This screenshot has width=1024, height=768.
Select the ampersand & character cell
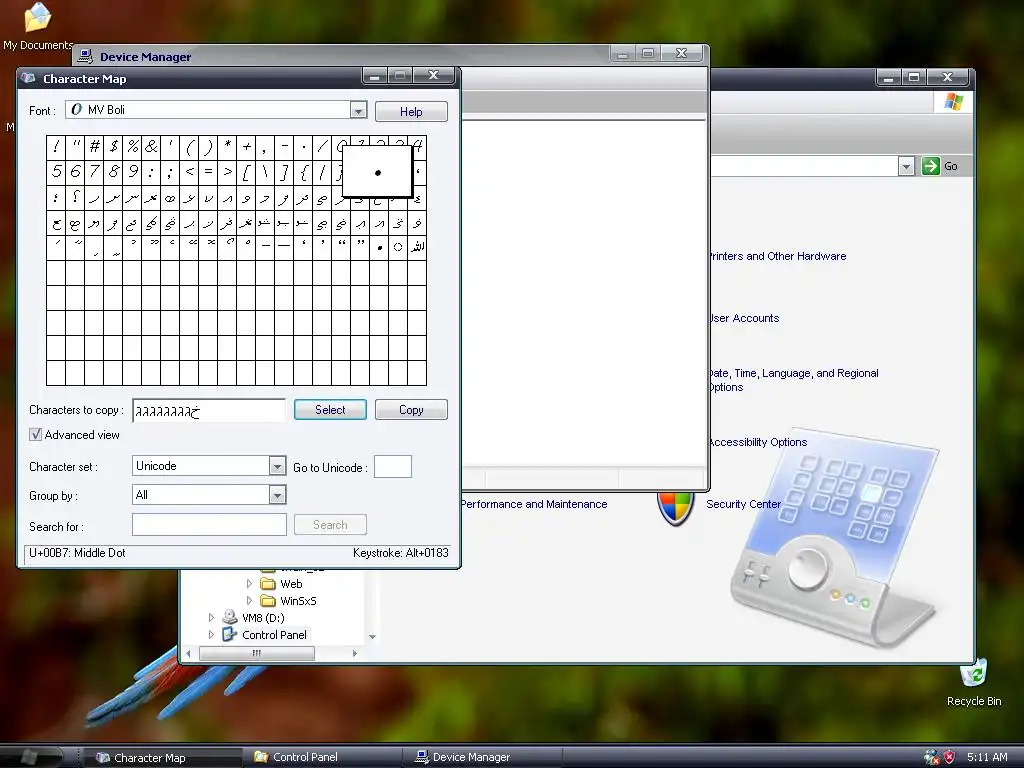[x=152, y=146]
